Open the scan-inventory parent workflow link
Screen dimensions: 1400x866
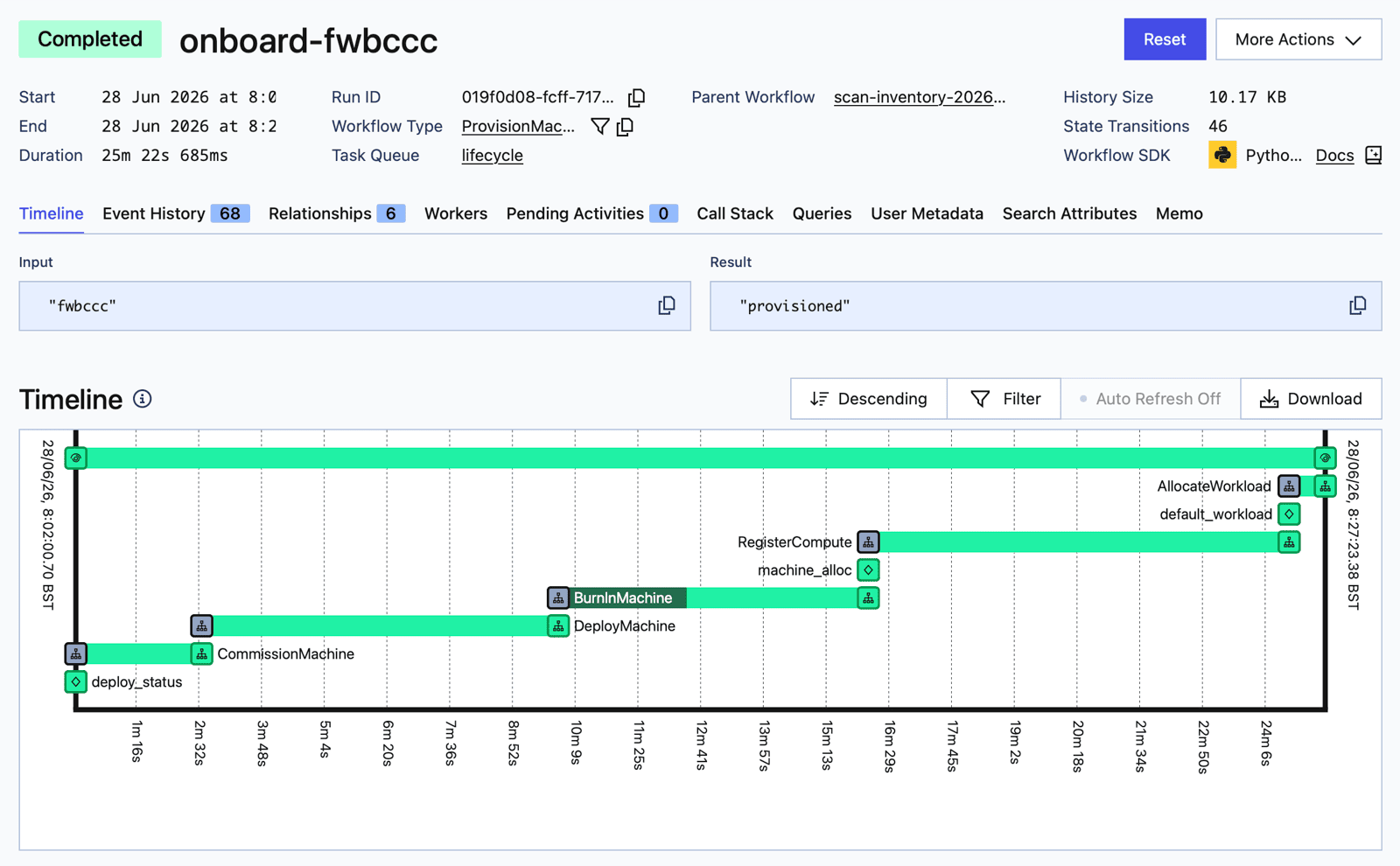(x=920, y=97)
